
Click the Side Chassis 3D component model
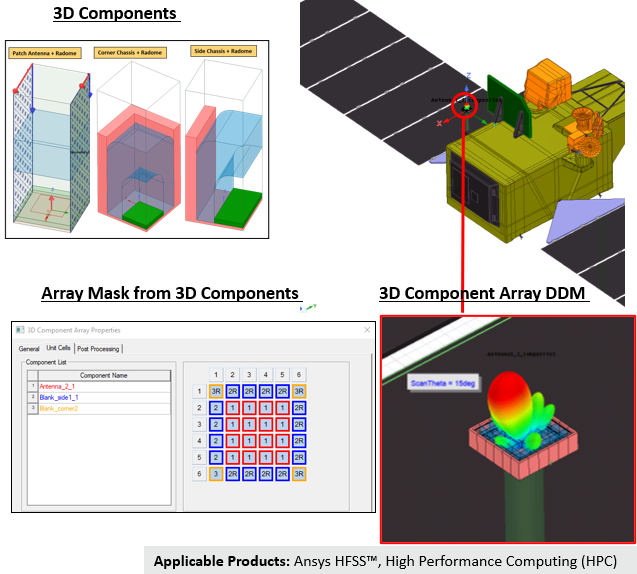(224, 144)
